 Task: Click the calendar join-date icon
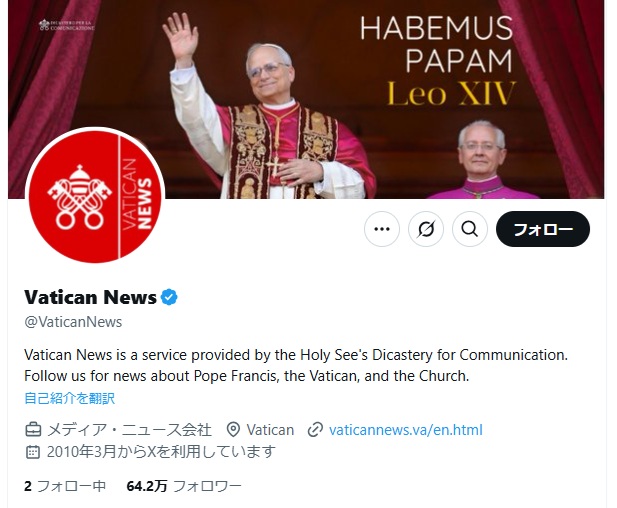pos(33,452)
